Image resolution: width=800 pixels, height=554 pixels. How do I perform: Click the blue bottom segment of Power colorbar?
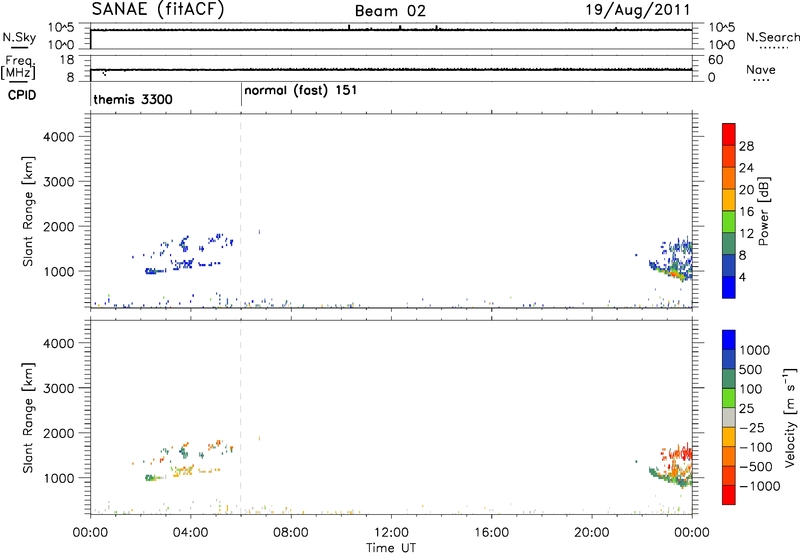729,287
